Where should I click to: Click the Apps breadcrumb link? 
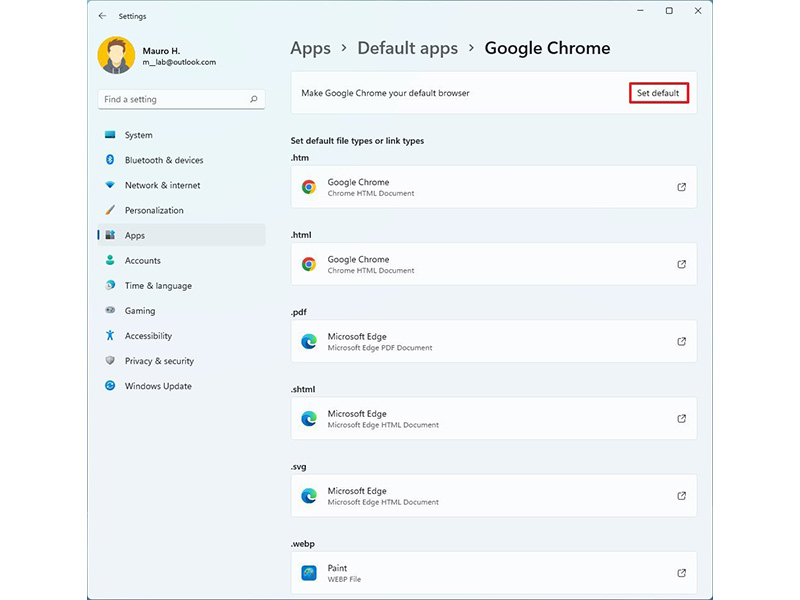tap(310, 48)
